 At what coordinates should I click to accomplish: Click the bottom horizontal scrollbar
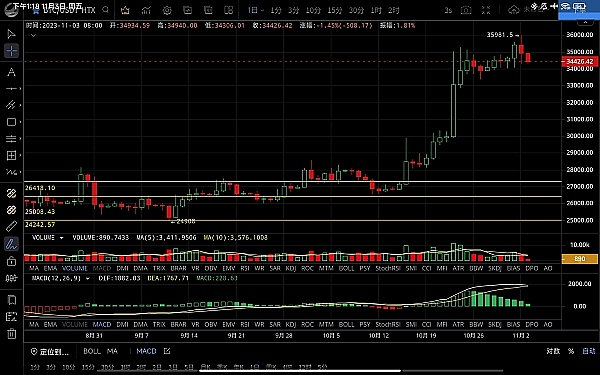300,370
